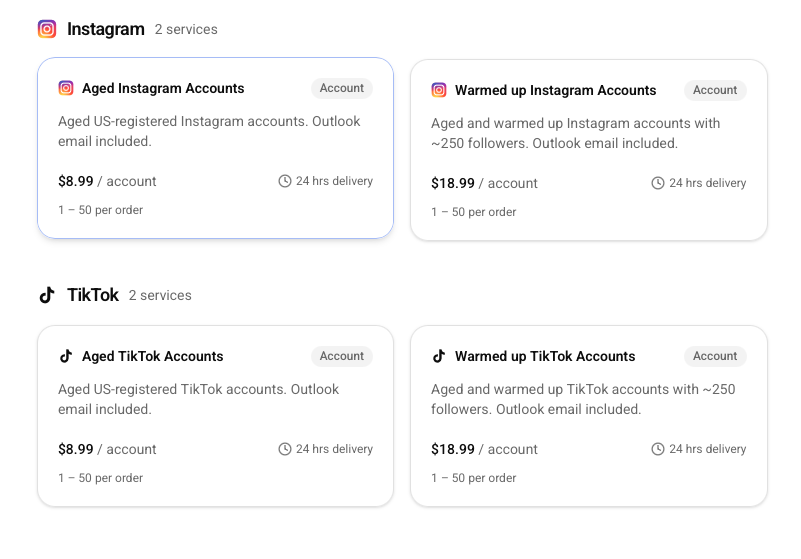801x559 pixels.
Task: Open the Warmed up TikTok Accounts title
Action: 545,356
